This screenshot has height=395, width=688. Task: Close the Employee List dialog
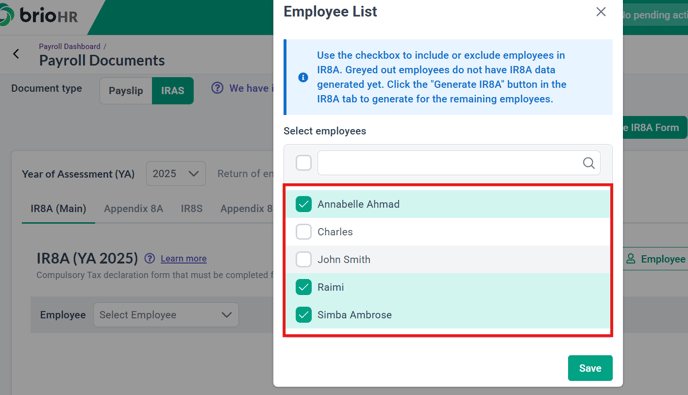click(x=601, y=12)
